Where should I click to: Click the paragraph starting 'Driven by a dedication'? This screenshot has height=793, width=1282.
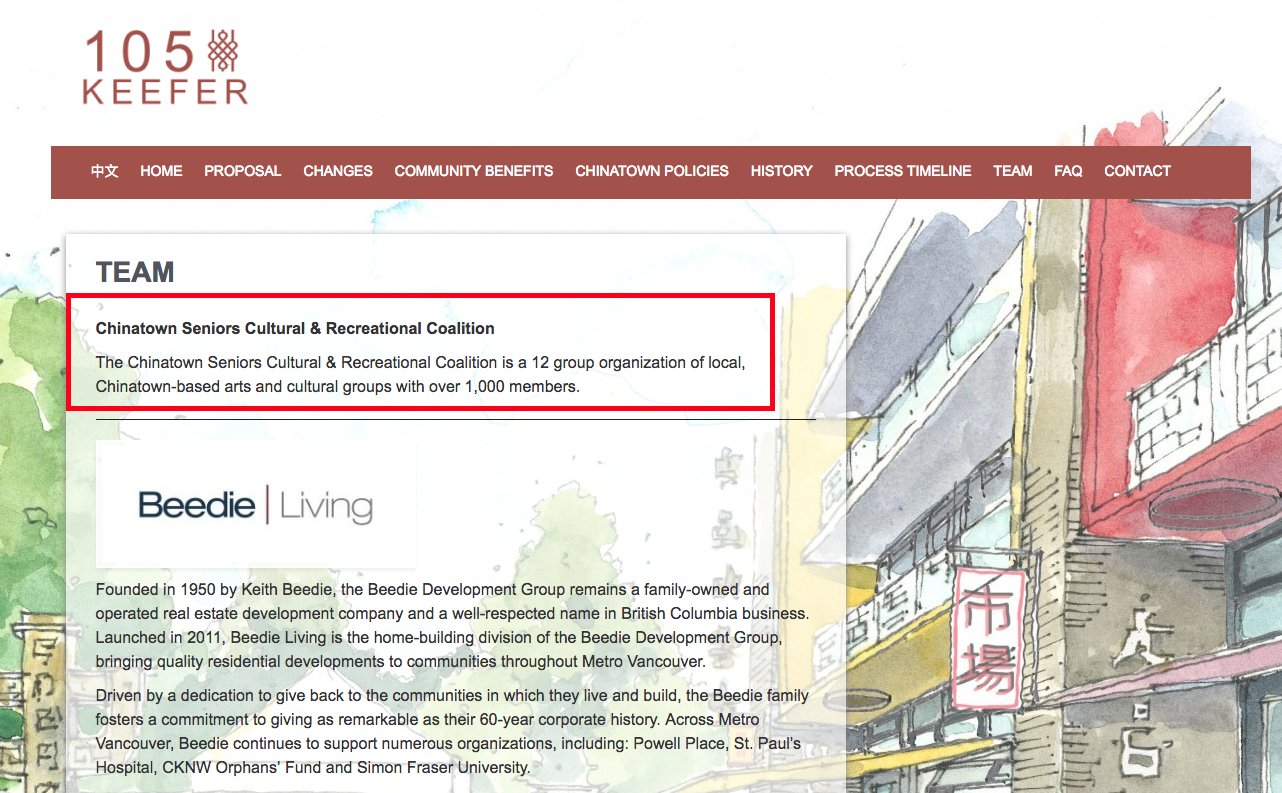point(452,731)
